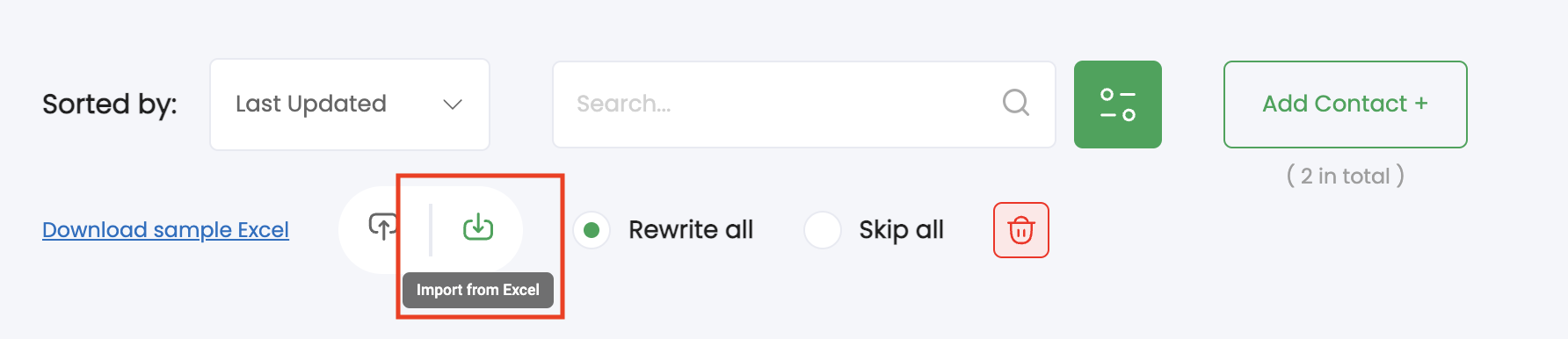The height and width of the screenshot is (339, 1568).
Task: Click the Last Updated text in combo box
Action: 311,104
